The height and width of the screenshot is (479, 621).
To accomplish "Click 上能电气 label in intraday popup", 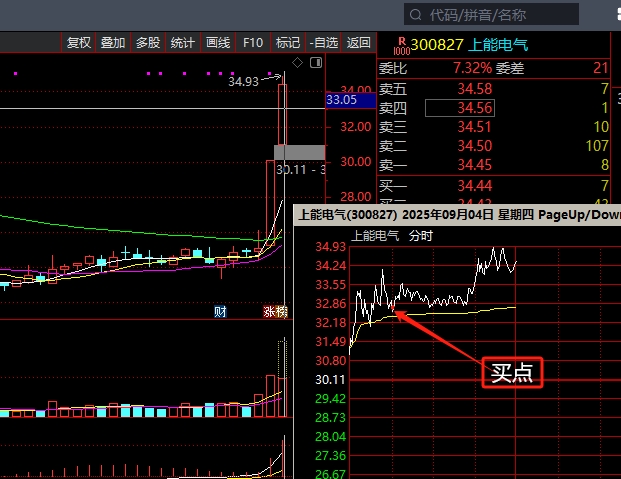I will pyautogui.click(x=375, y=236).
